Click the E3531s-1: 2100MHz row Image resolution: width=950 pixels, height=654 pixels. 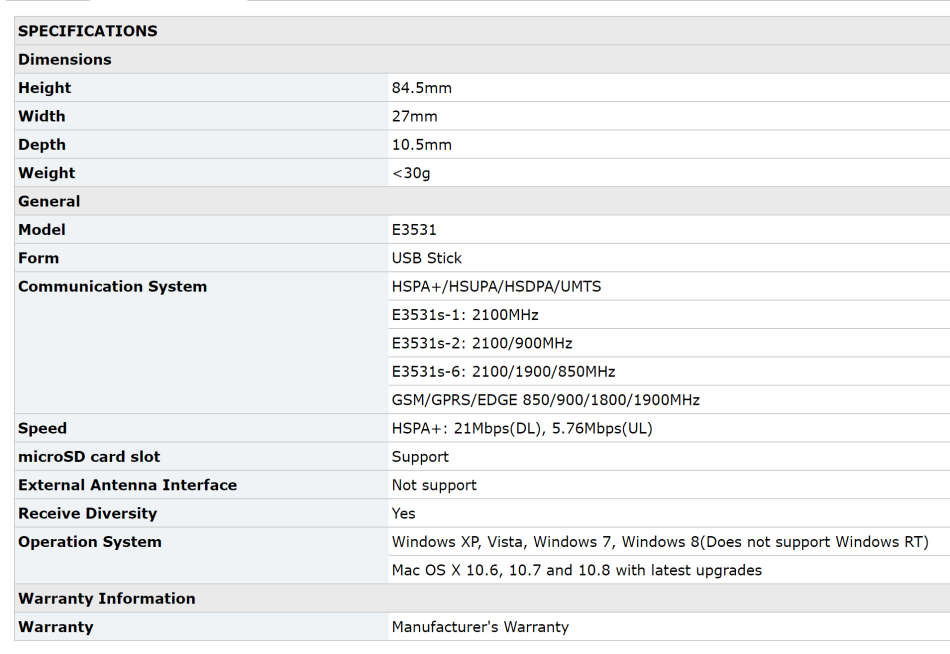click(465, 315)
